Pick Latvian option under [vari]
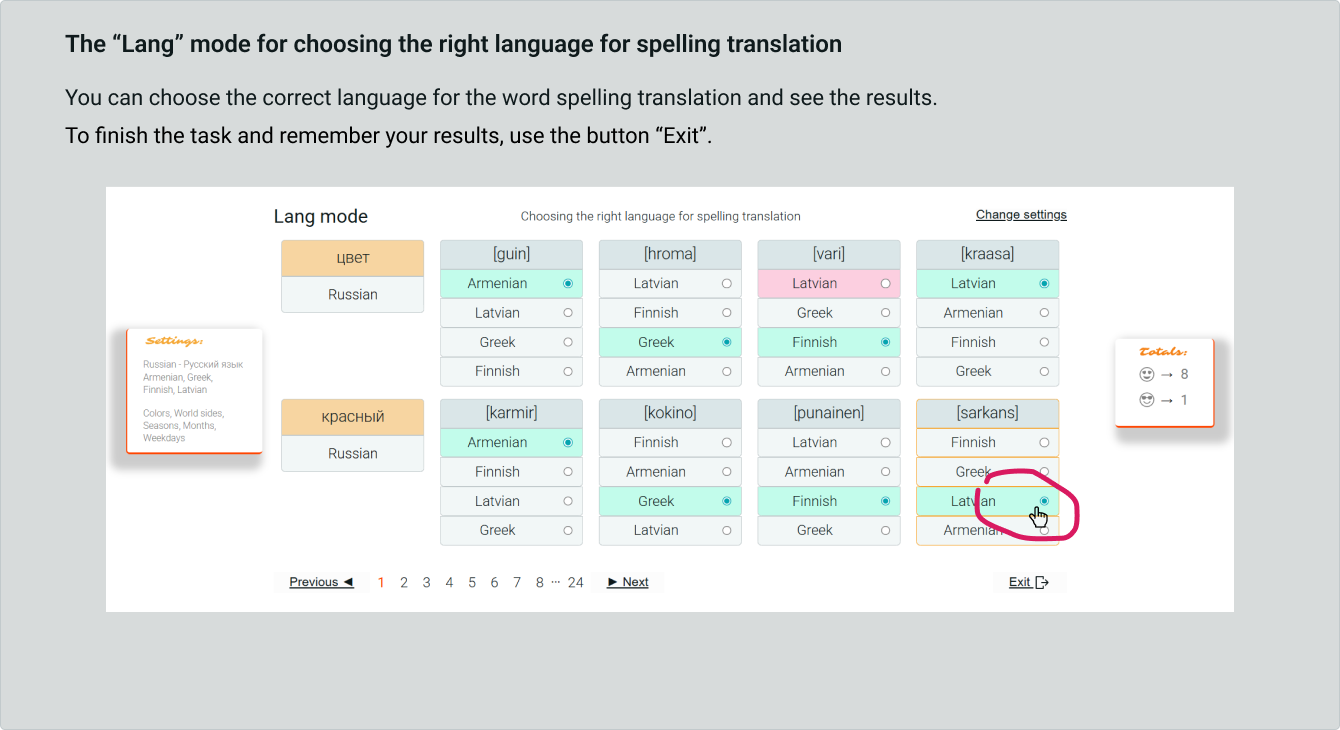Viewport: 1340px width, 730px height. coord(829,284)
